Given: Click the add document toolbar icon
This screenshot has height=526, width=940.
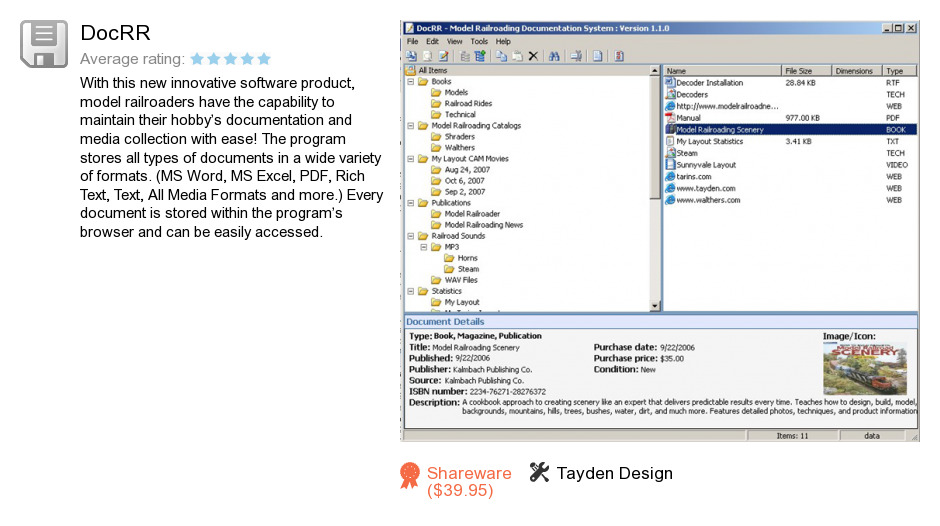Looking at the screenshot, I should pyautogui.click(x=412, y=56).
